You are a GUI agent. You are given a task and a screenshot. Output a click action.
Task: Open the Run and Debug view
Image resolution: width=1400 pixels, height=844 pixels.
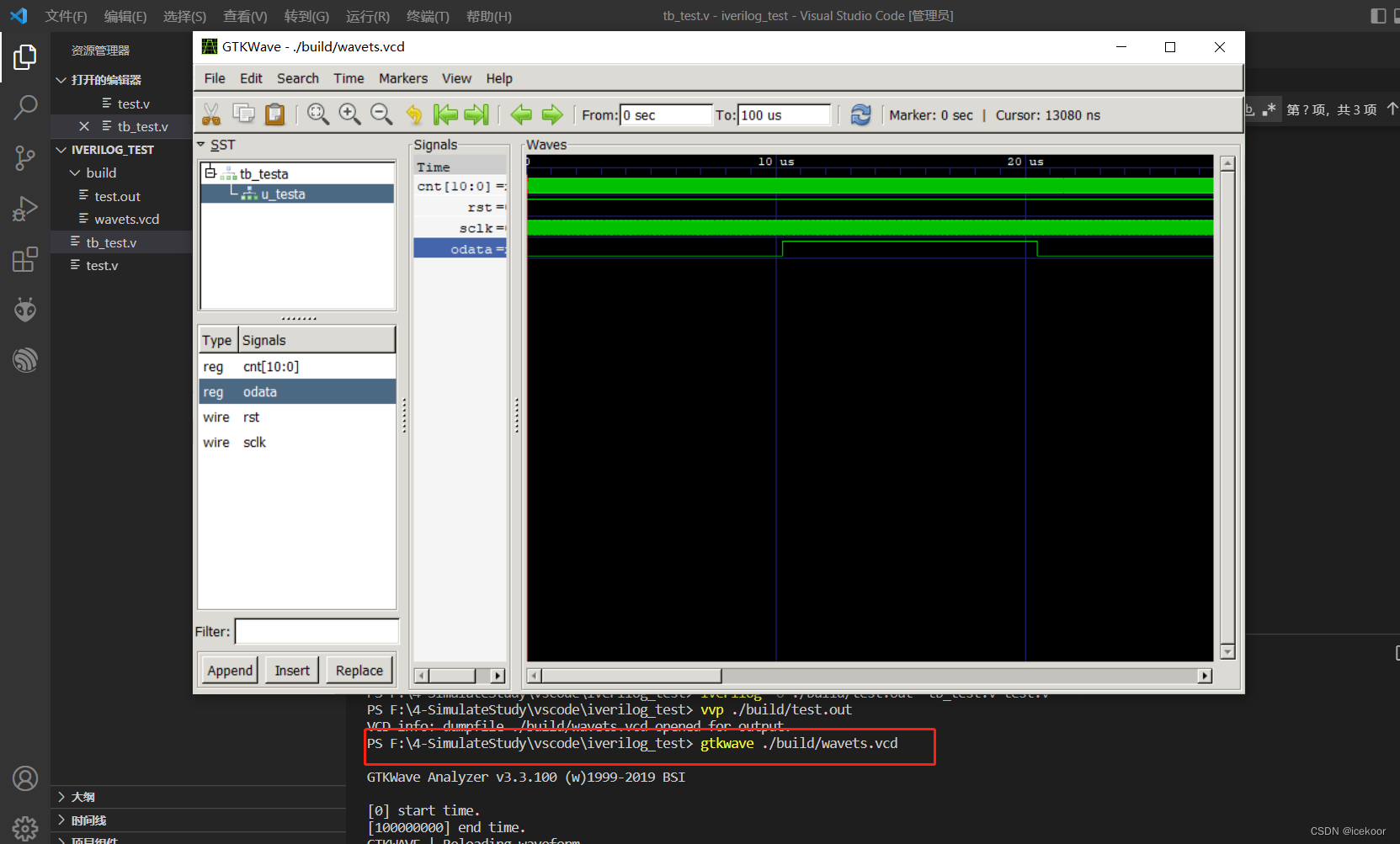click(x=25, y=209)
